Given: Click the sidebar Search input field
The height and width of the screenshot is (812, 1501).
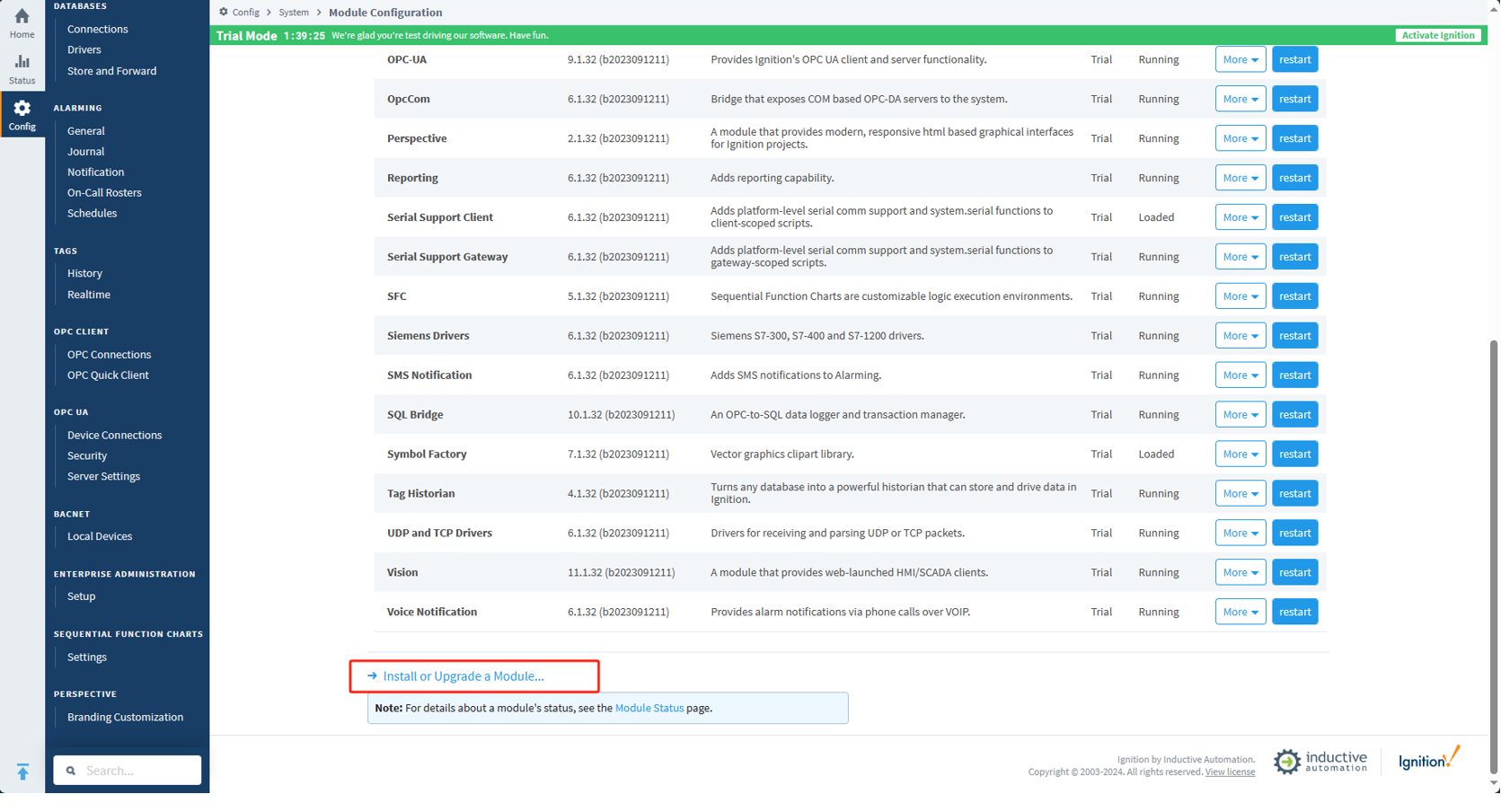Looking at the screenshot, I should (x=128, y=771).
